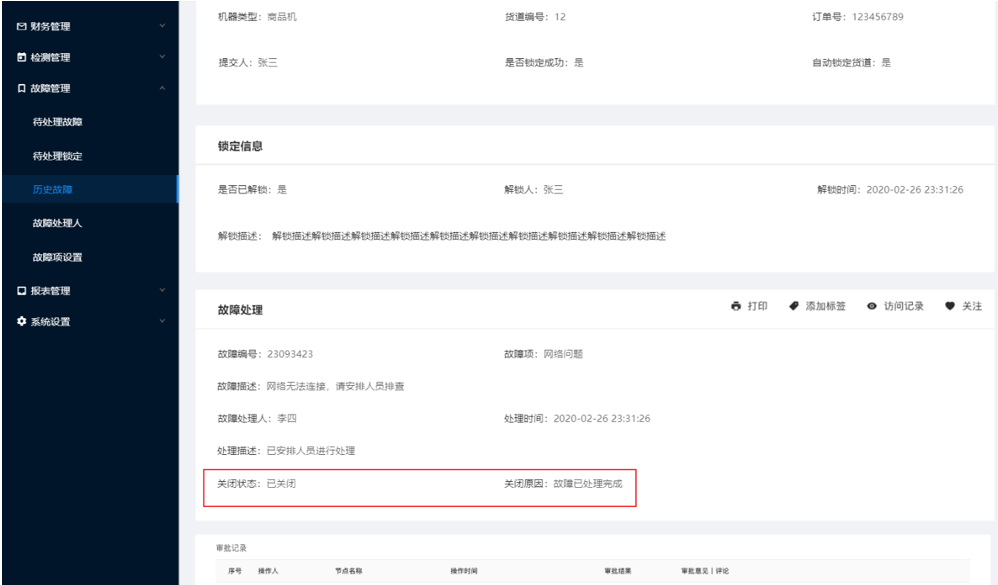Click the fault number 23093423
Screen dimensions: 998x585
[x=290, y=354]
